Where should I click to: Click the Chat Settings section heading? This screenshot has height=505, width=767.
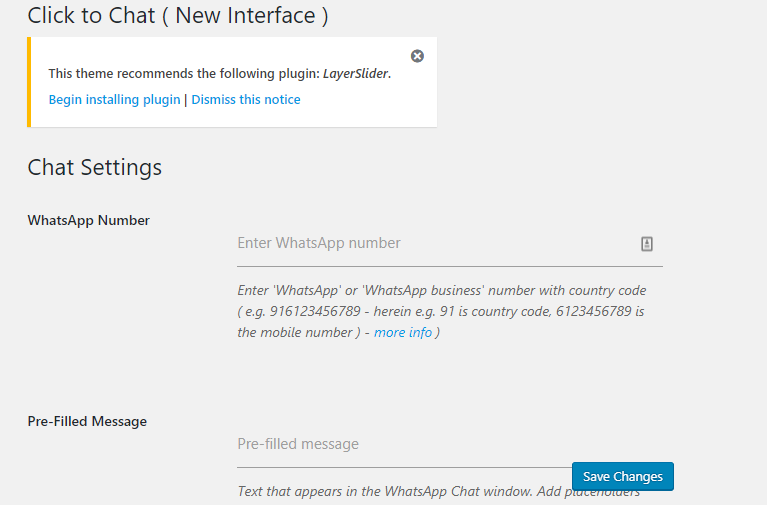click(x=95, y=167)
